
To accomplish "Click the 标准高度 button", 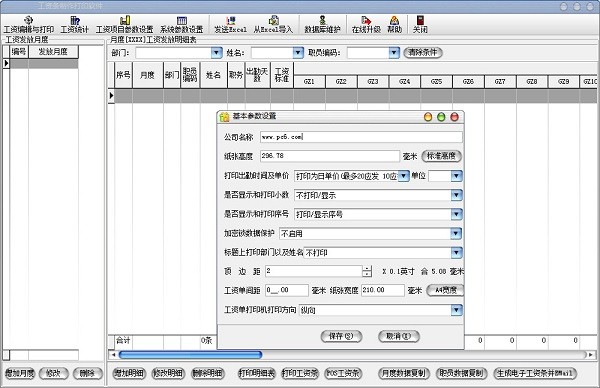I will coord(442,156).
